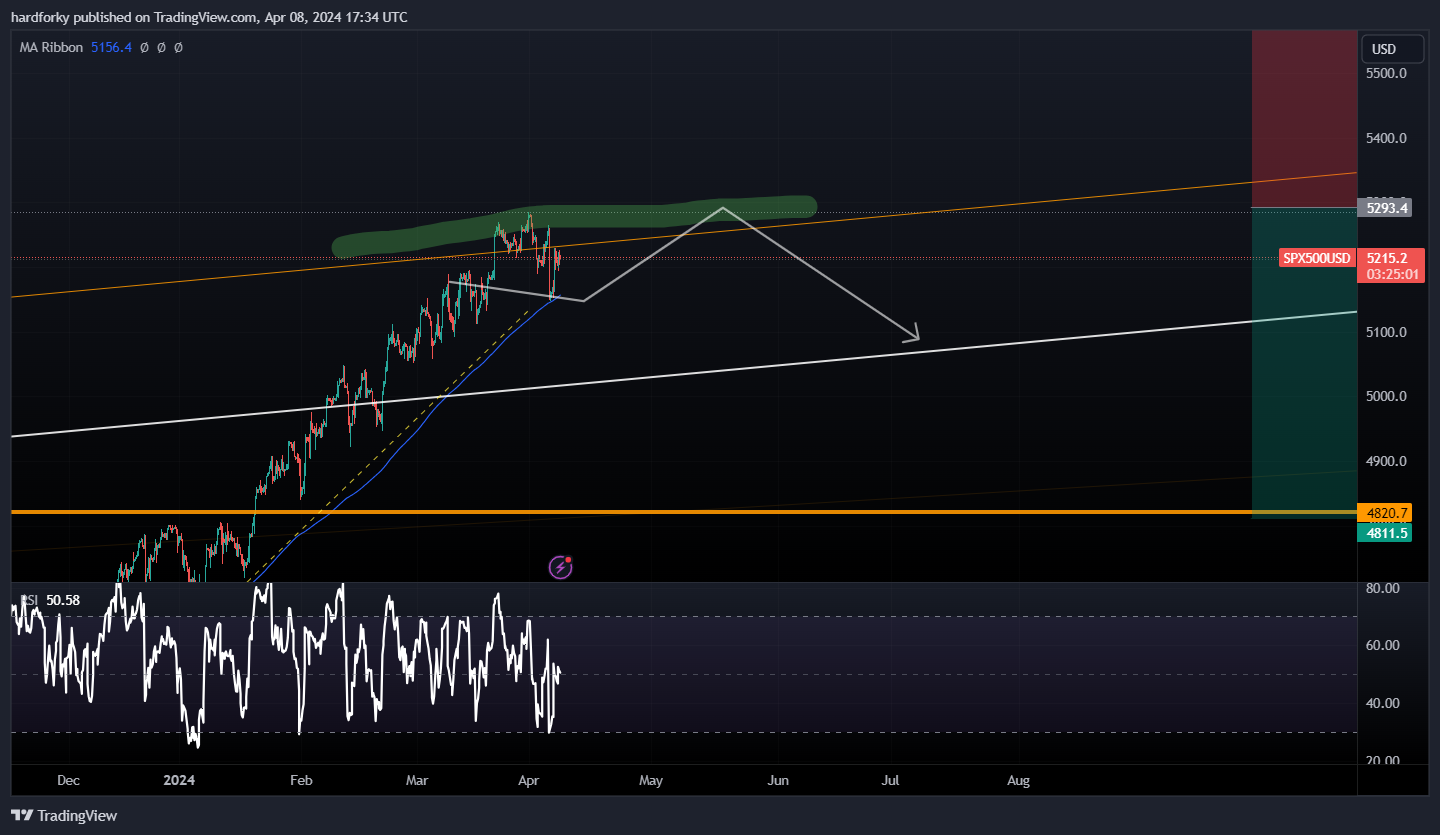The width and height of the screenshot is (1440, 835).
Task: Click the gray arrowhead of the projection path
Action: coord(910,335)
